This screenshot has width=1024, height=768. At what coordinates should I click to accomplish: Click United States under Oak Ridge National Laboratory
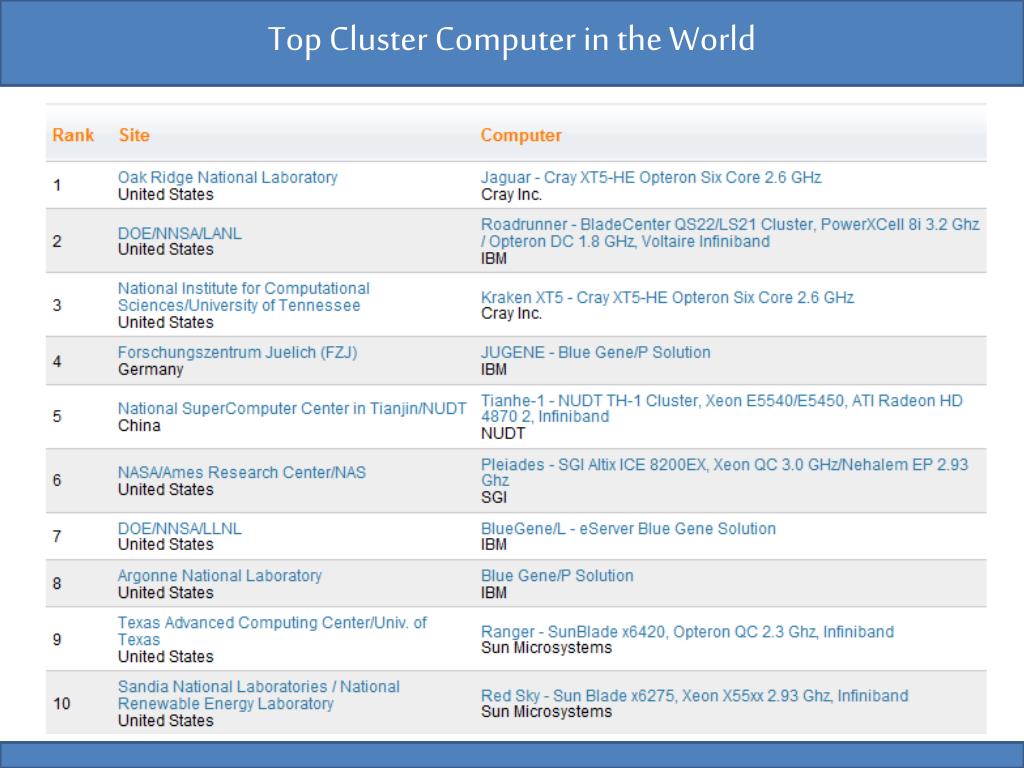(166, 195)
